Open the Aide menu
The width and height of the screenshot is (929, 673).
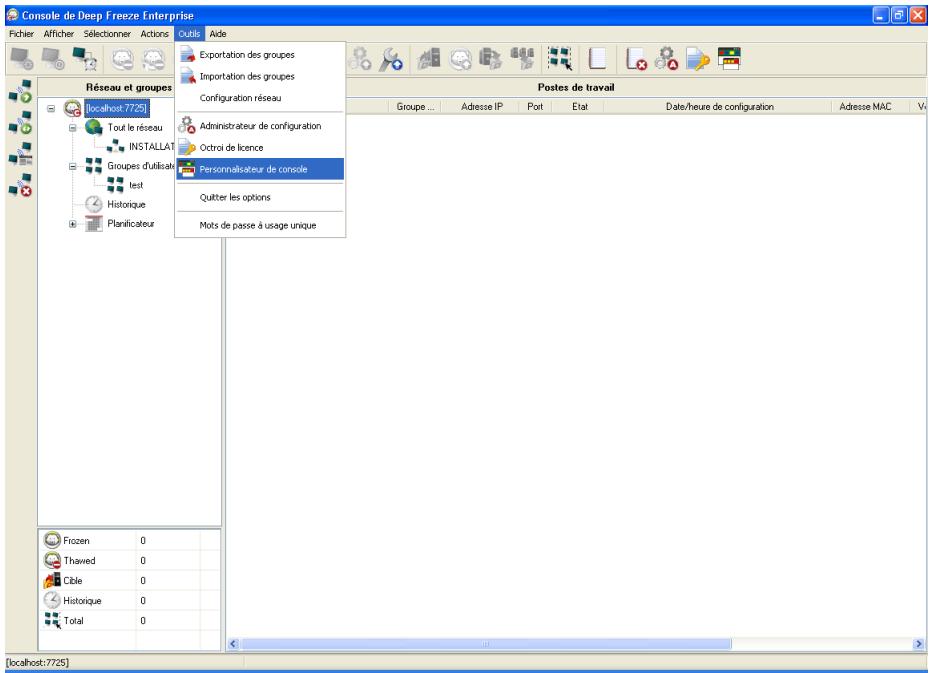(x=217, y=34)
